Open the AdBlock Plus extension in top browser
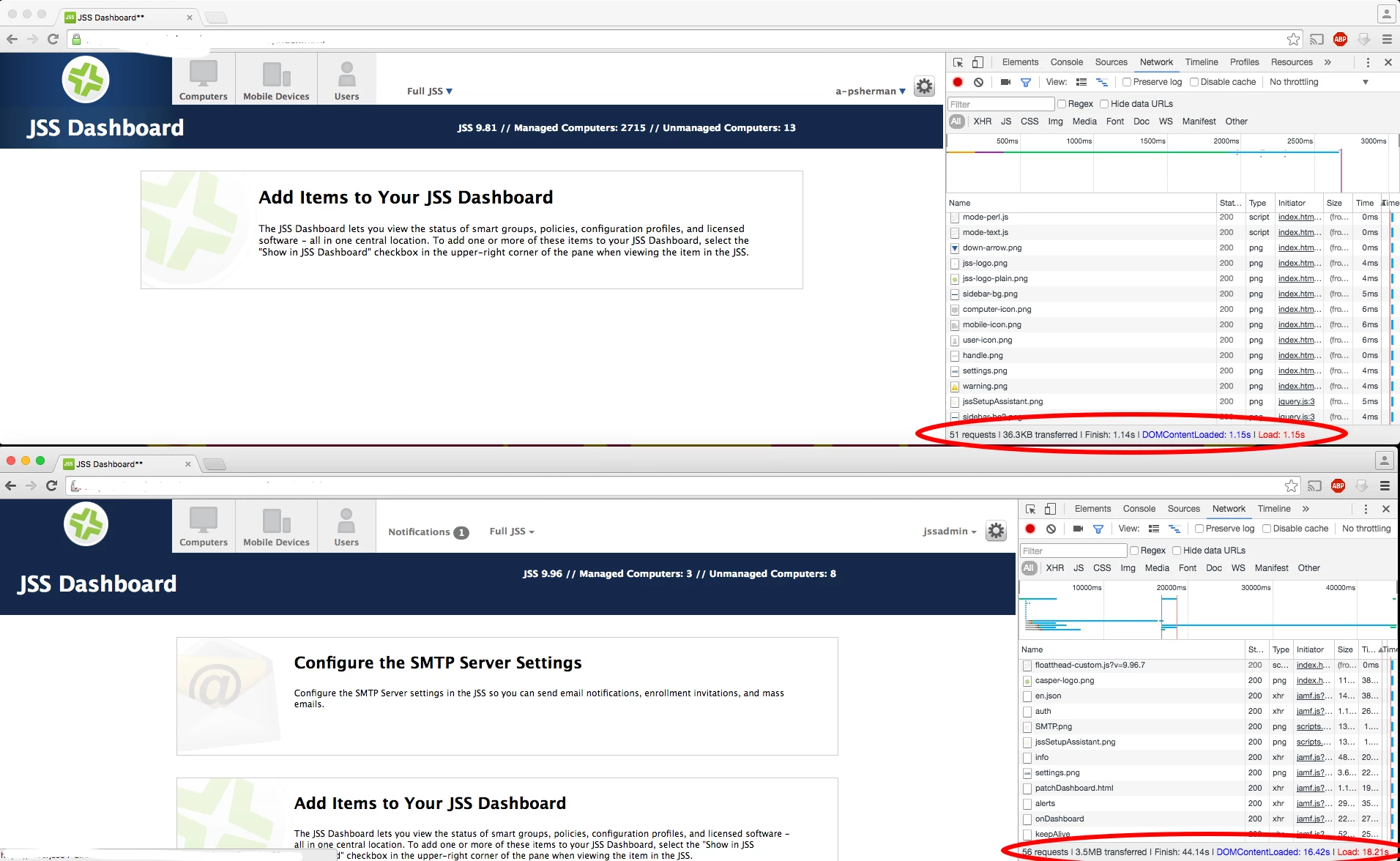1400x861 pixels. (x=1340, y=40)
